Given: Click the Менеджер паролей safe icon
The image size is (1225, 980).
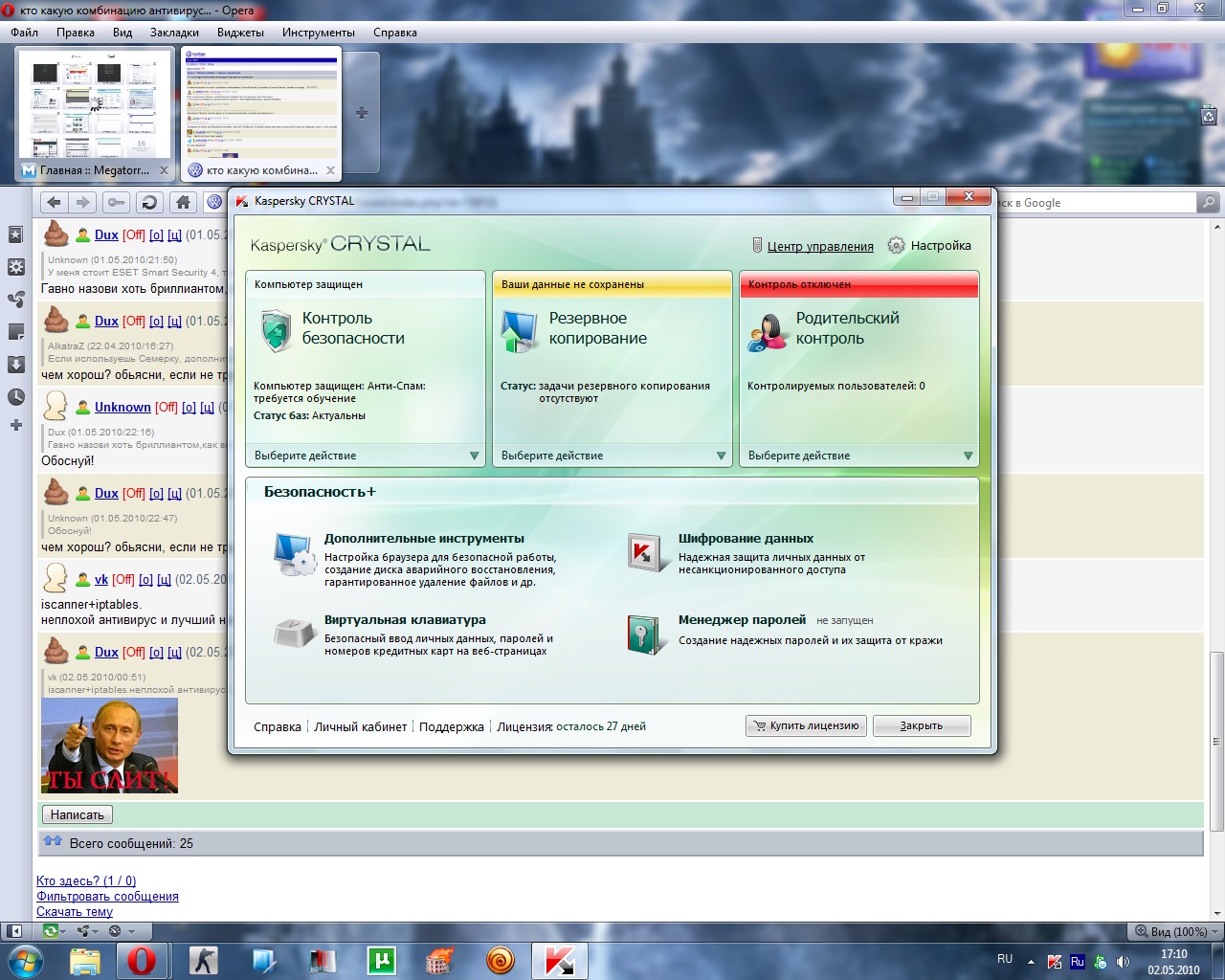Looking at the screenshot, I should click(646, 635).
